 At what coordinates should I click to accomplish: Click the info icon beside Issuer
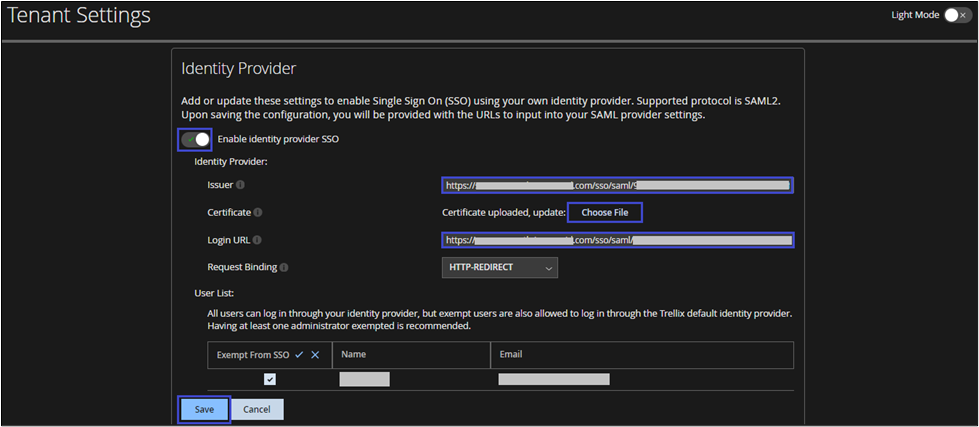point(240,185)
